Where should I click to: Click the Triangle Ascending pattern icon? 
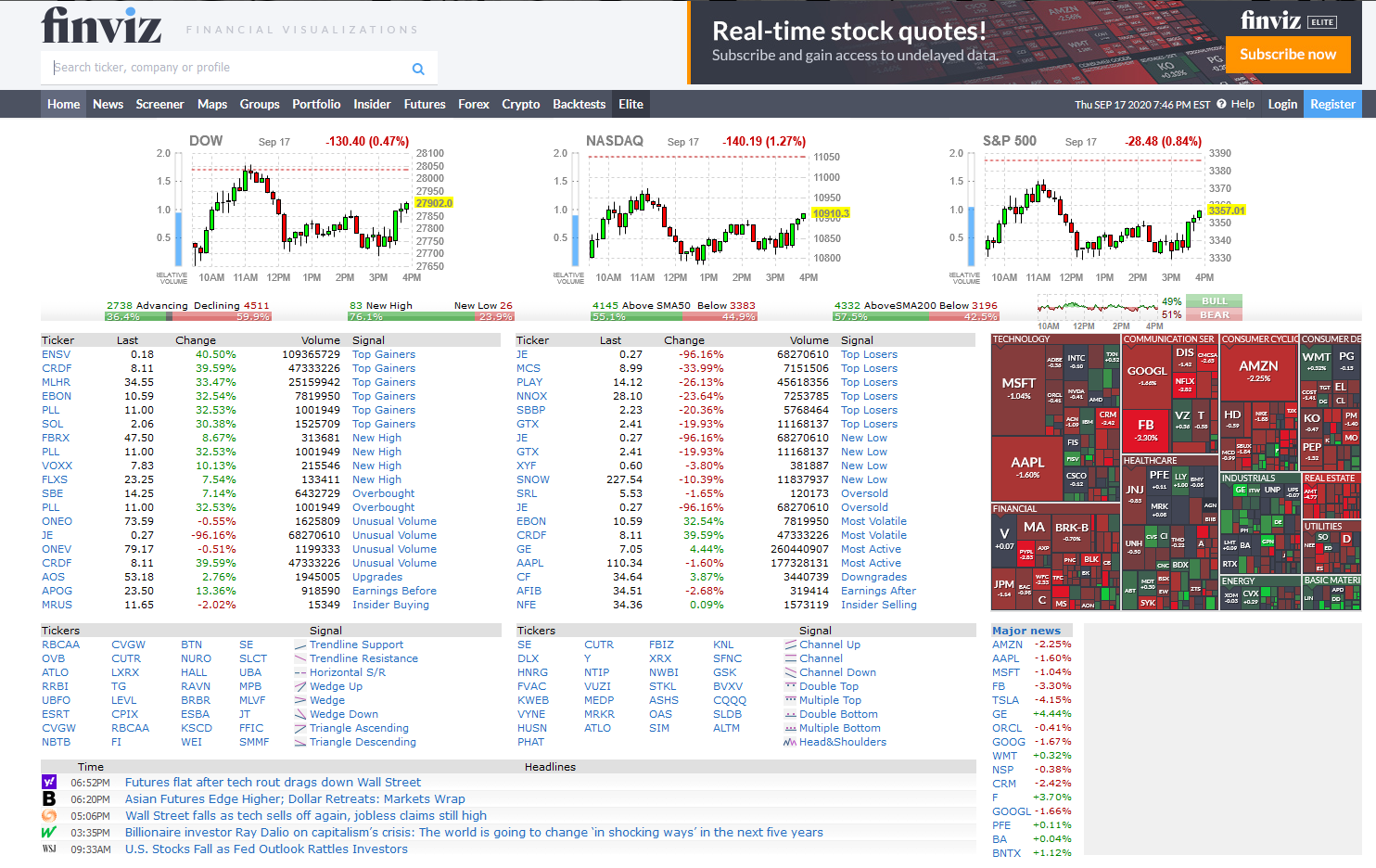(x=300, y=729)
